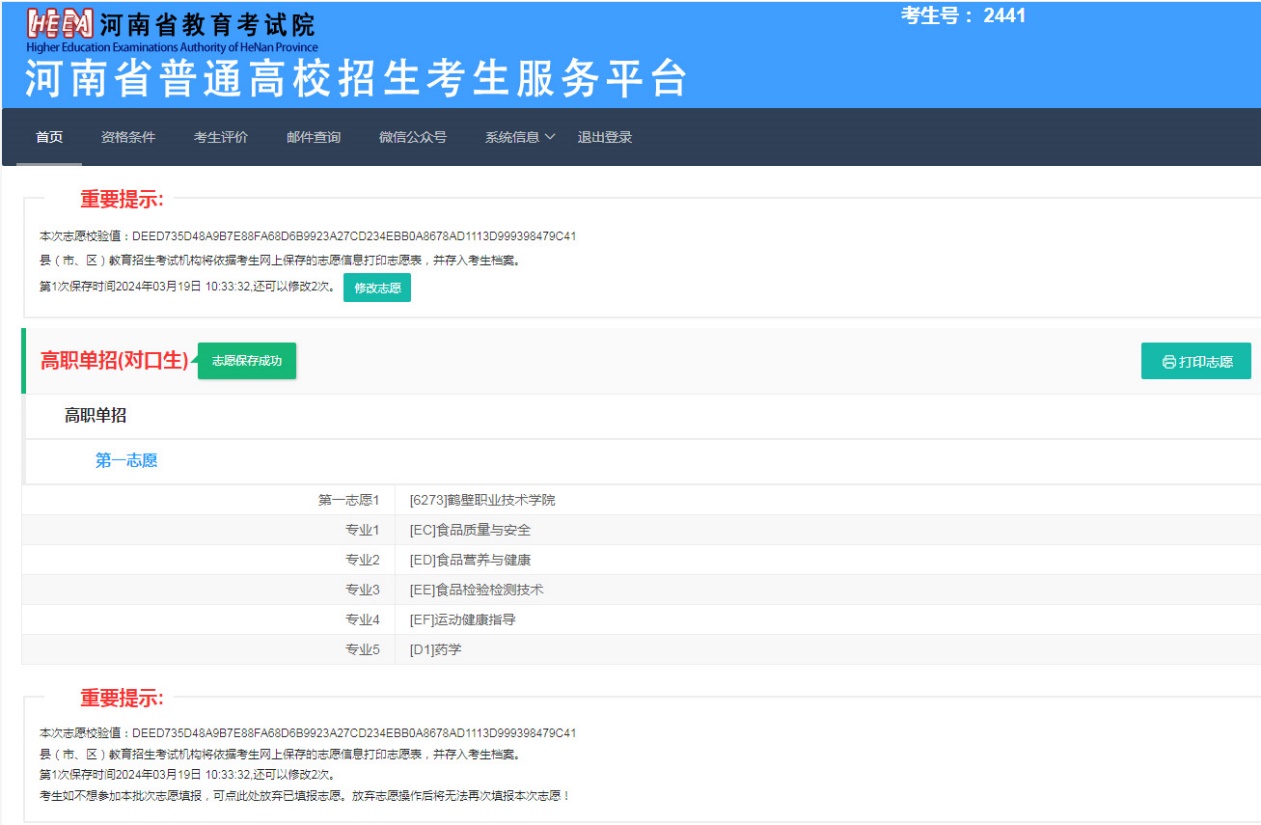This screenshot has width=1261, height=825.
Task: Select 邮件查询 in the navigation bar
Action: pos(313,137)
